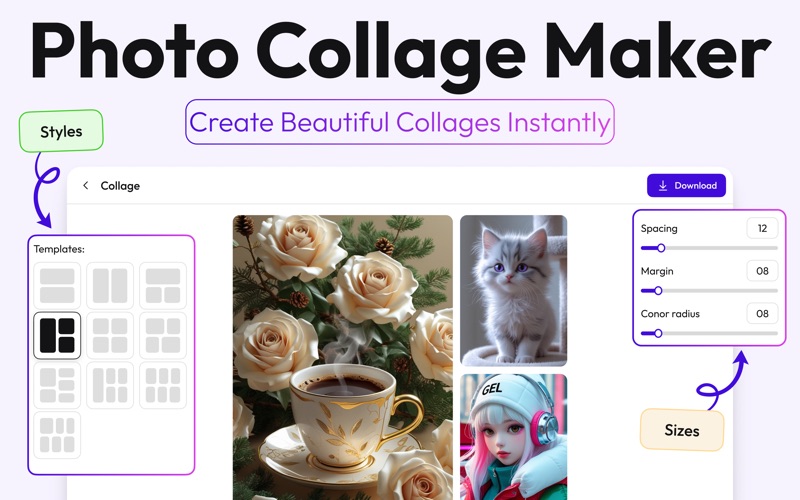Select the left-column with three-right-cells template
This screenshot has width=800, height=500.
tap(57, 385)
